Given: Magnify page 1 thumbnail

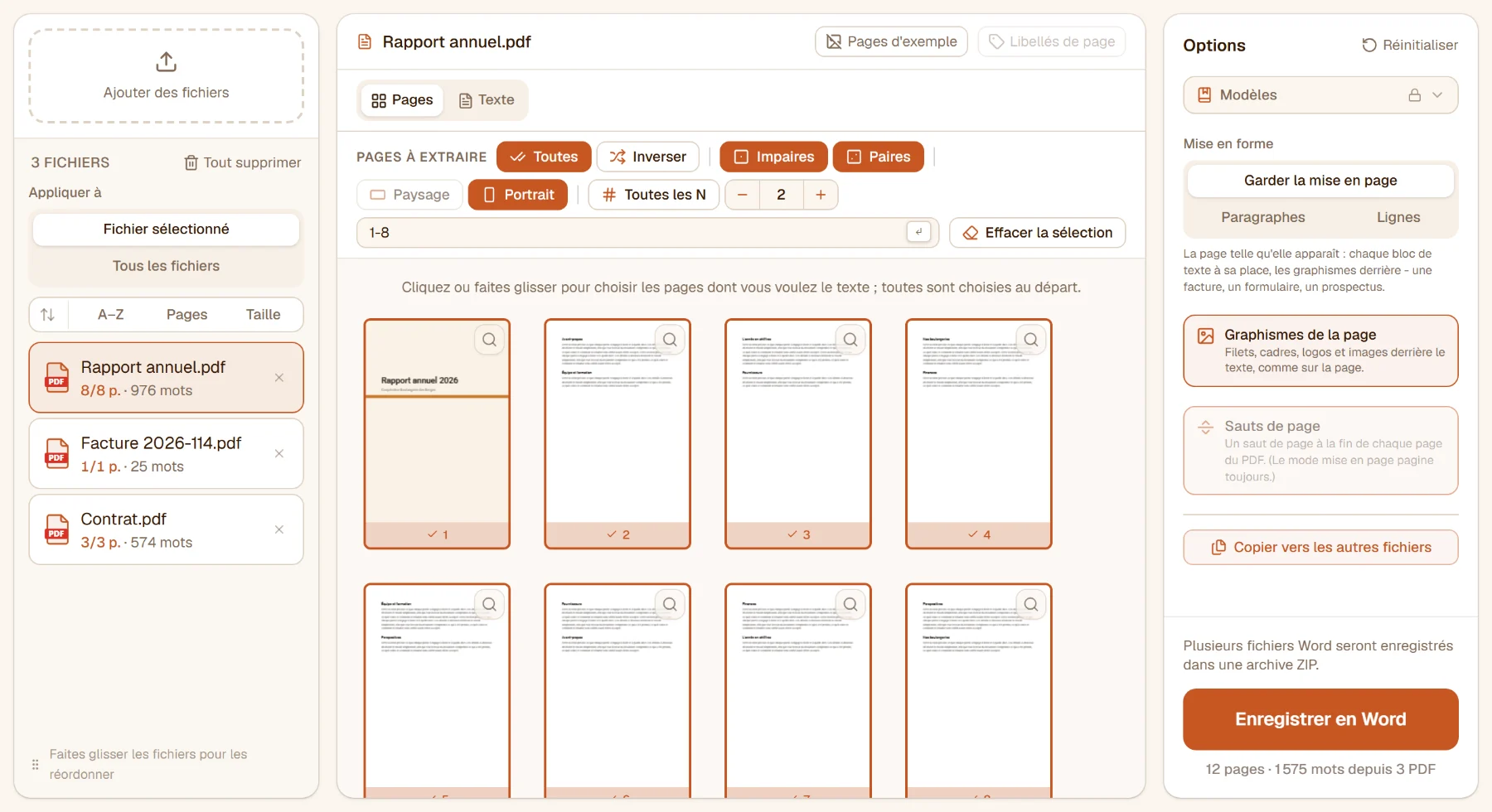Looking at the screenshot, I should coord(490,340).
